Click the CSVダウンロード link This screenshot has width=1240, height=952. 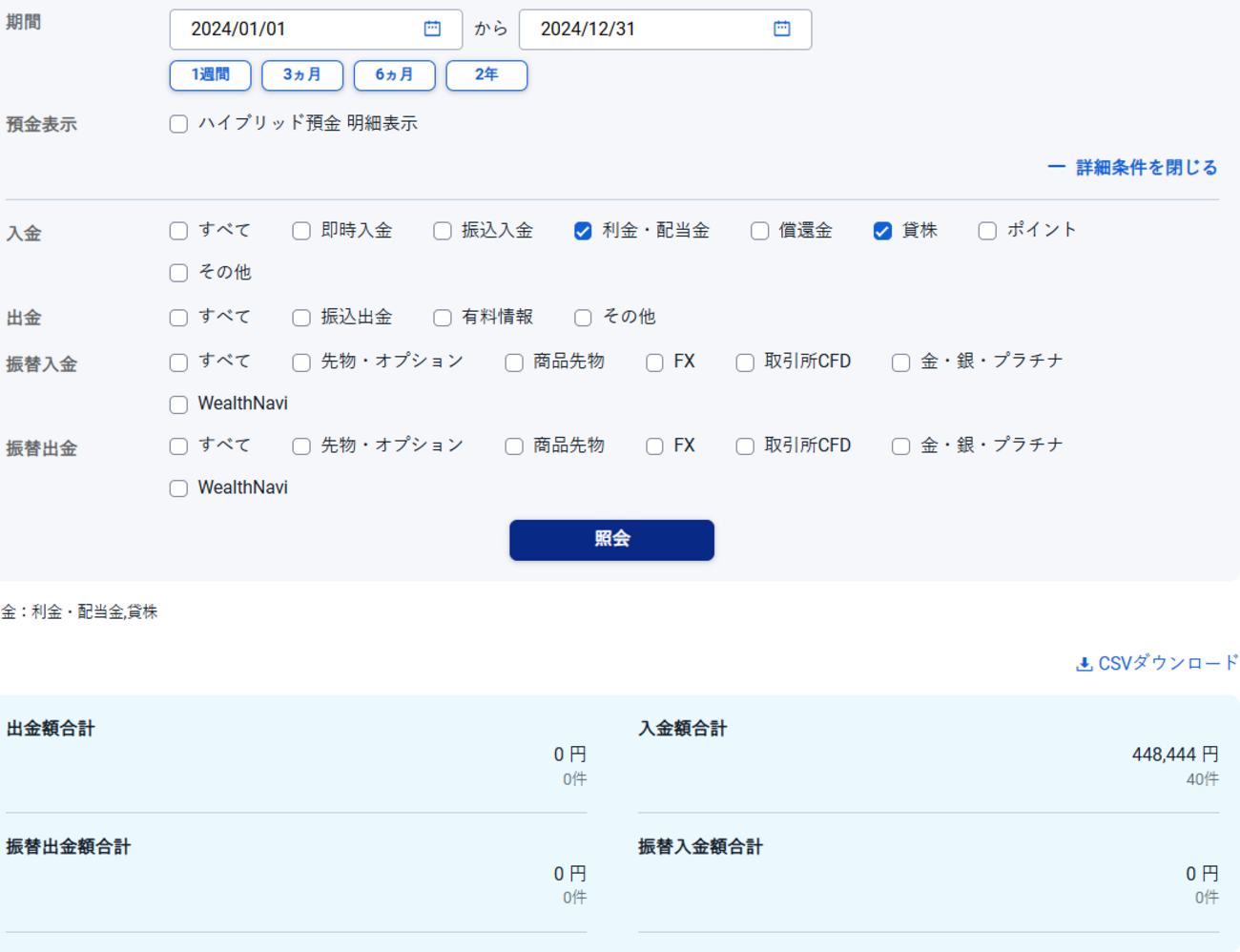(x=1167, y=663)
